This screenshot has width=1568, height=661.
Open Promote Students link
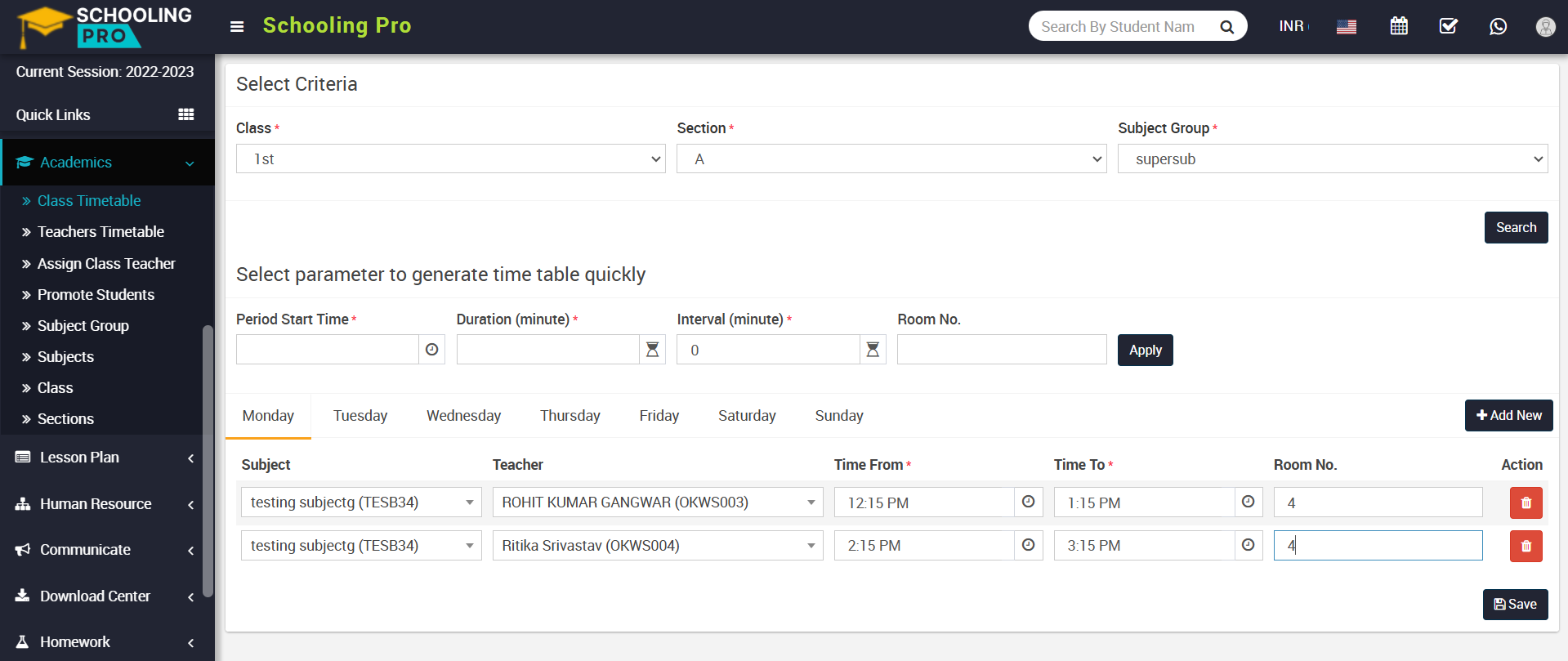(96, 294)
